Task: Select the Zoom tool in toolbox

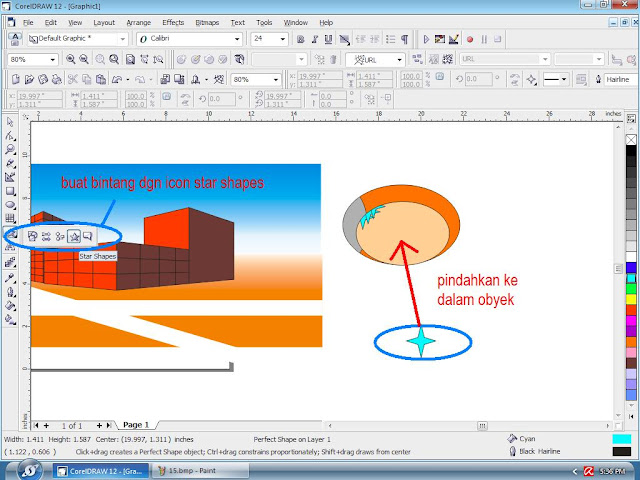Action: point(10,149)
